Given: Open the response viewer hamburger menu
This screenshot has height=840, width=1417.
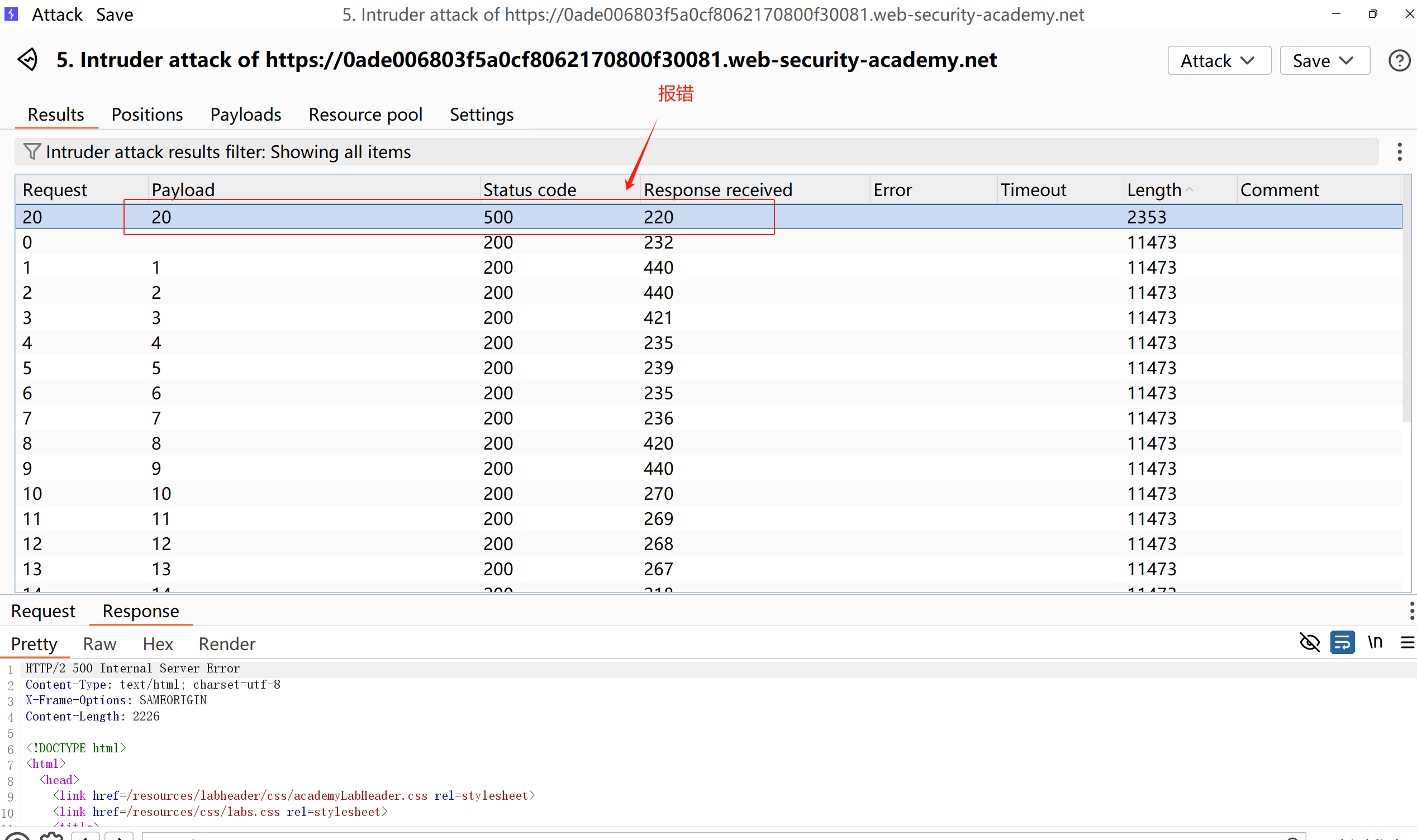Looking at the screenshot, I should [1407, 642].
